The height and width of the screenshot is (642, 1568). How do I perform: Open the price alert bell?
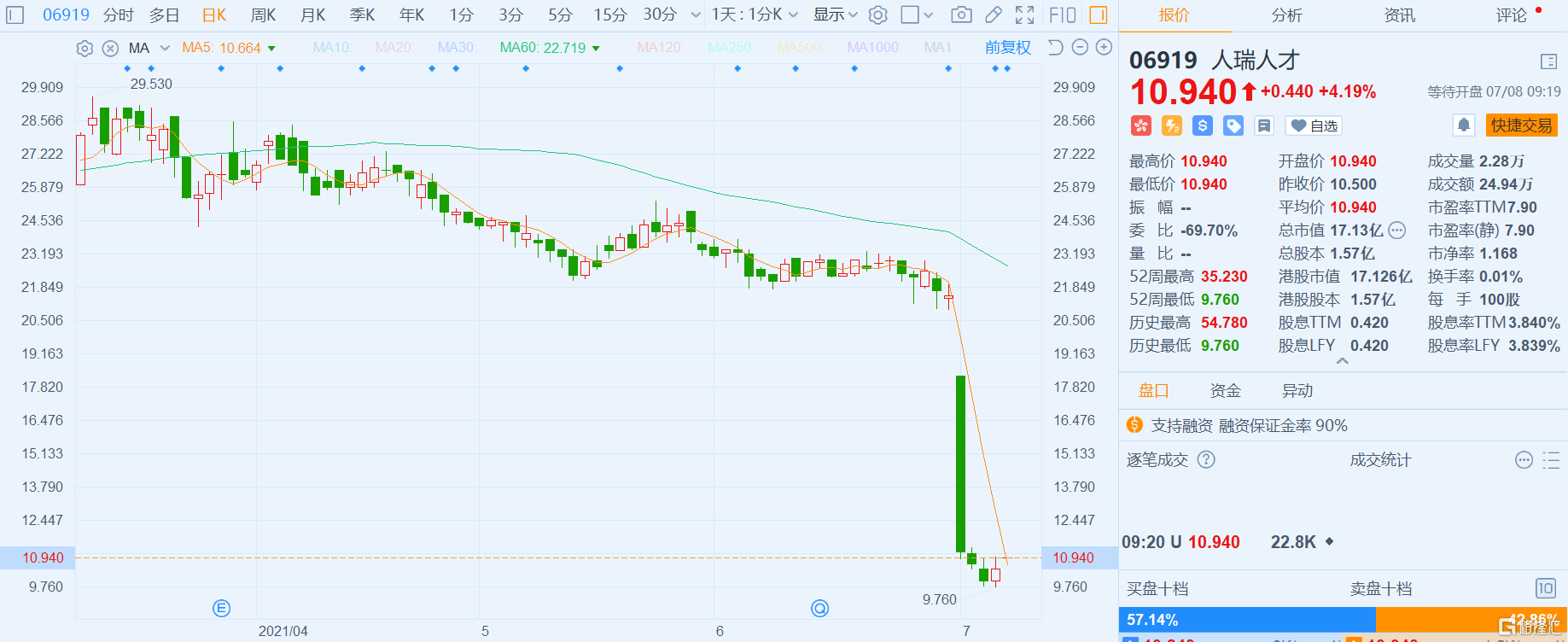click(x=1463, y=125)
